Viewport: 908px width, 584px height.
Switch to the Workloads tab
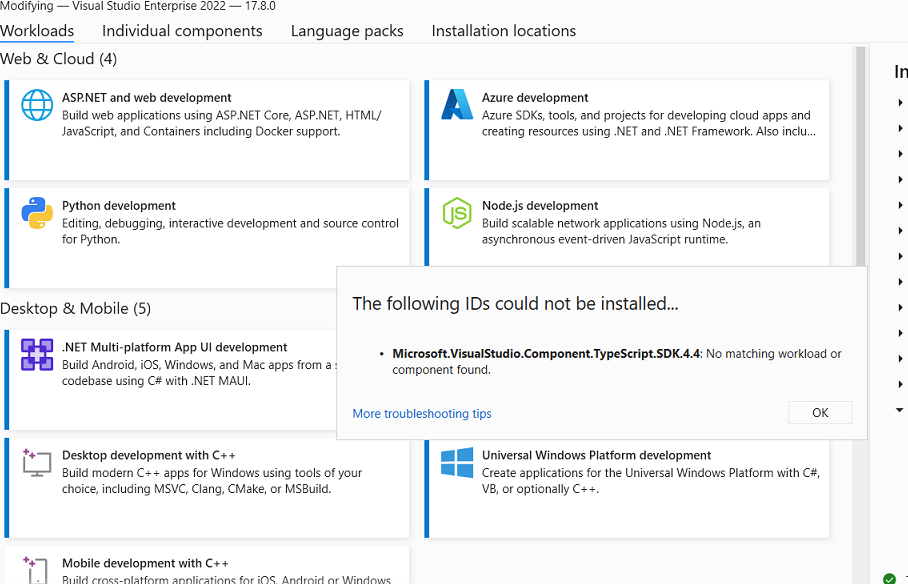tap(37, 31)
